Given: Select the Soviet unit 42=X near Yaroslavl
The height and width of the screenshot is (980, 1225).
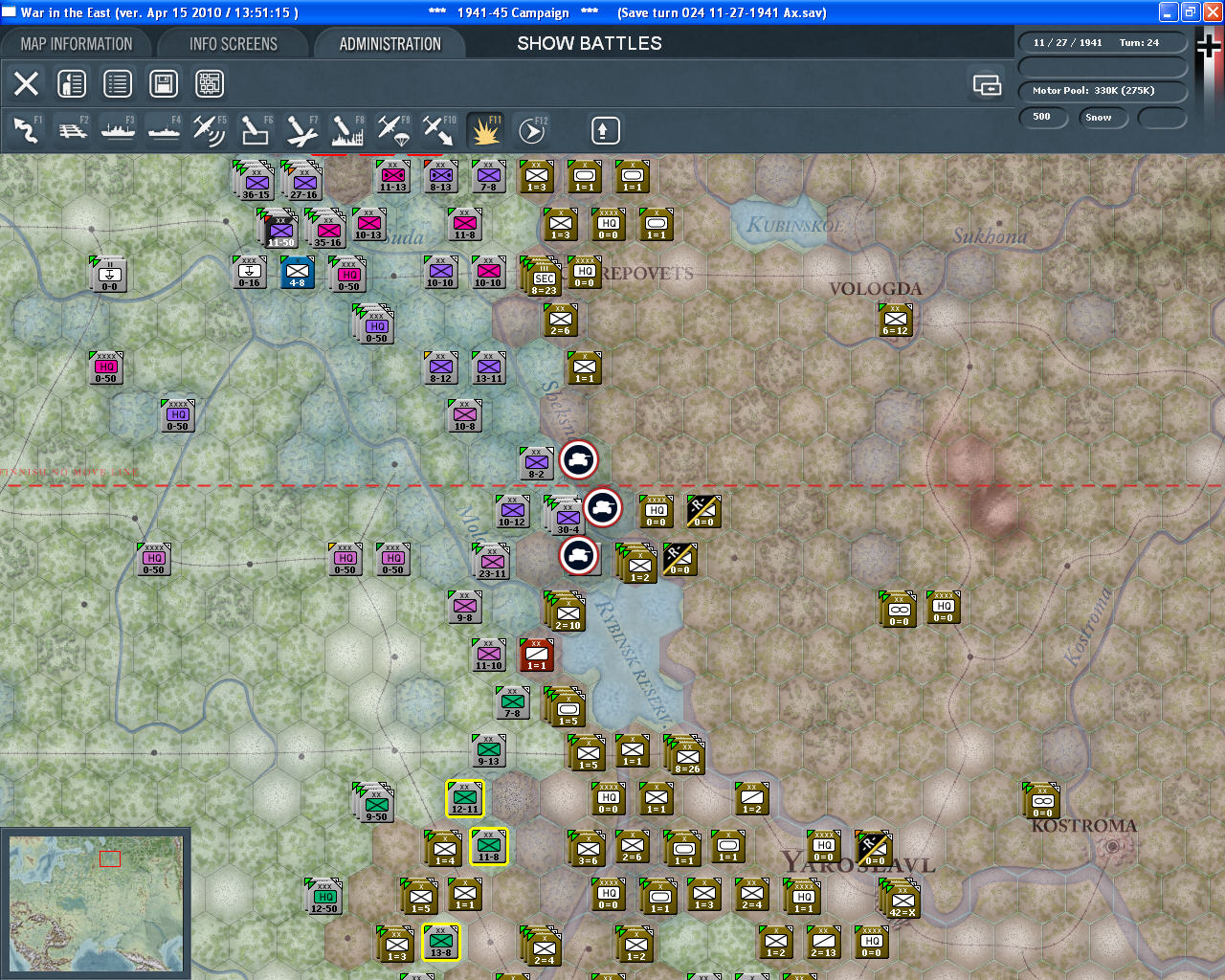Looking at the screenshot, I should pyautogui.click(x=902, y=900).
